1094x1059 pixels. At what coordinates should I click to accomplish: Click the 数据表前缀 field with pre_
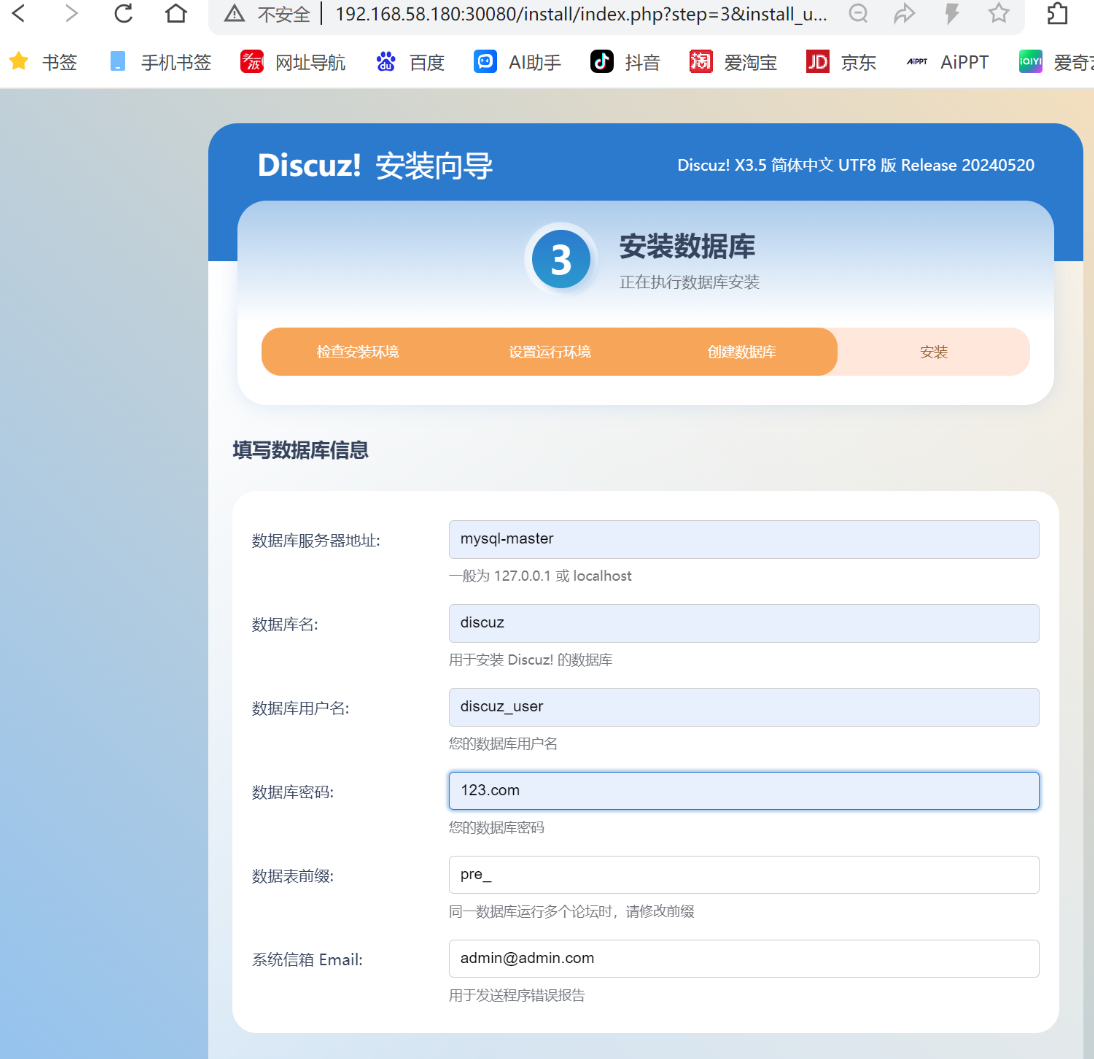pyautogui.click(x=744, y=875)
